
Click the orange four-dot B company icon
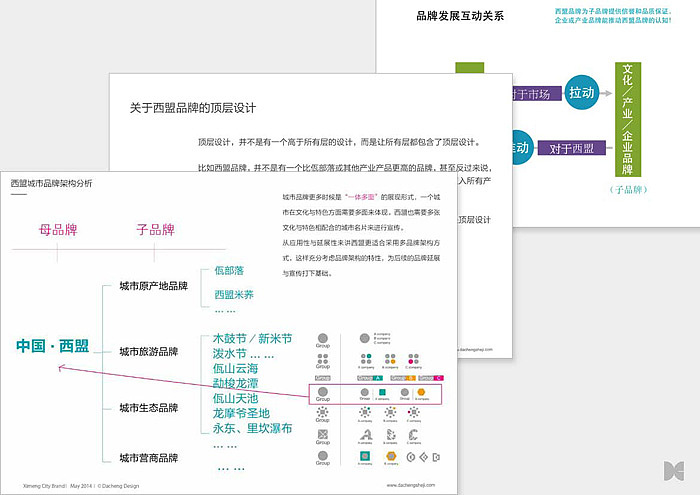(x=390, y=358)
